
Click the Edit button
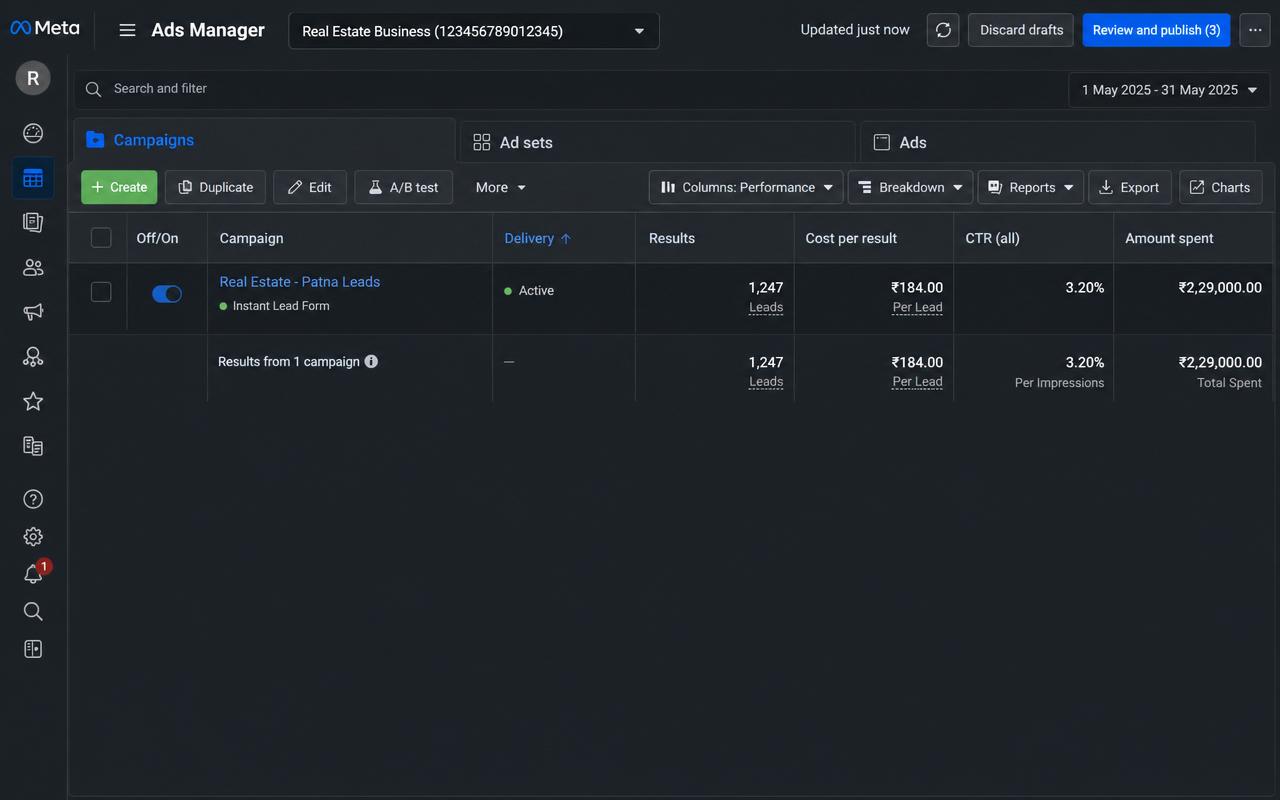coord(310,187)
